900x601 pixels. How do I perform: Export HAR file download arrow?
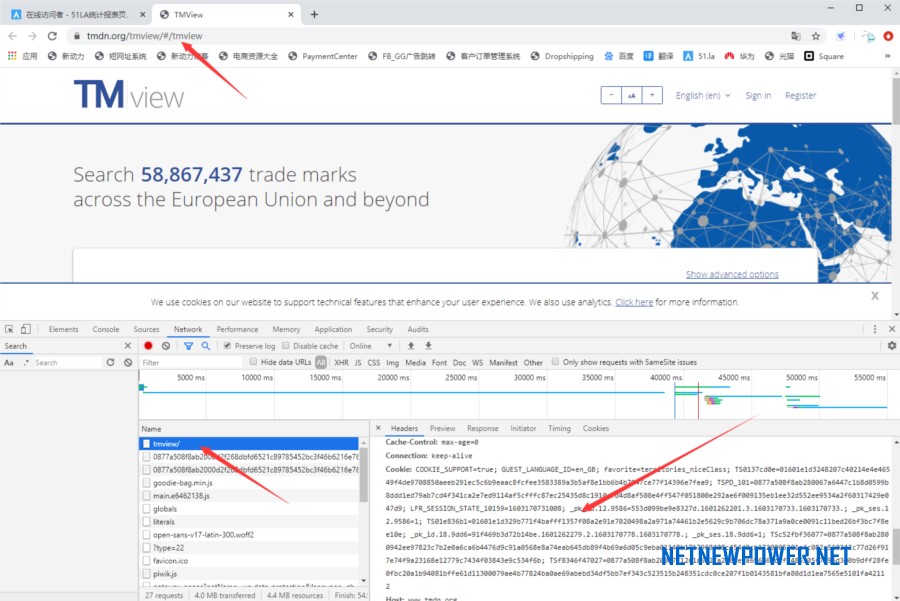428,346
